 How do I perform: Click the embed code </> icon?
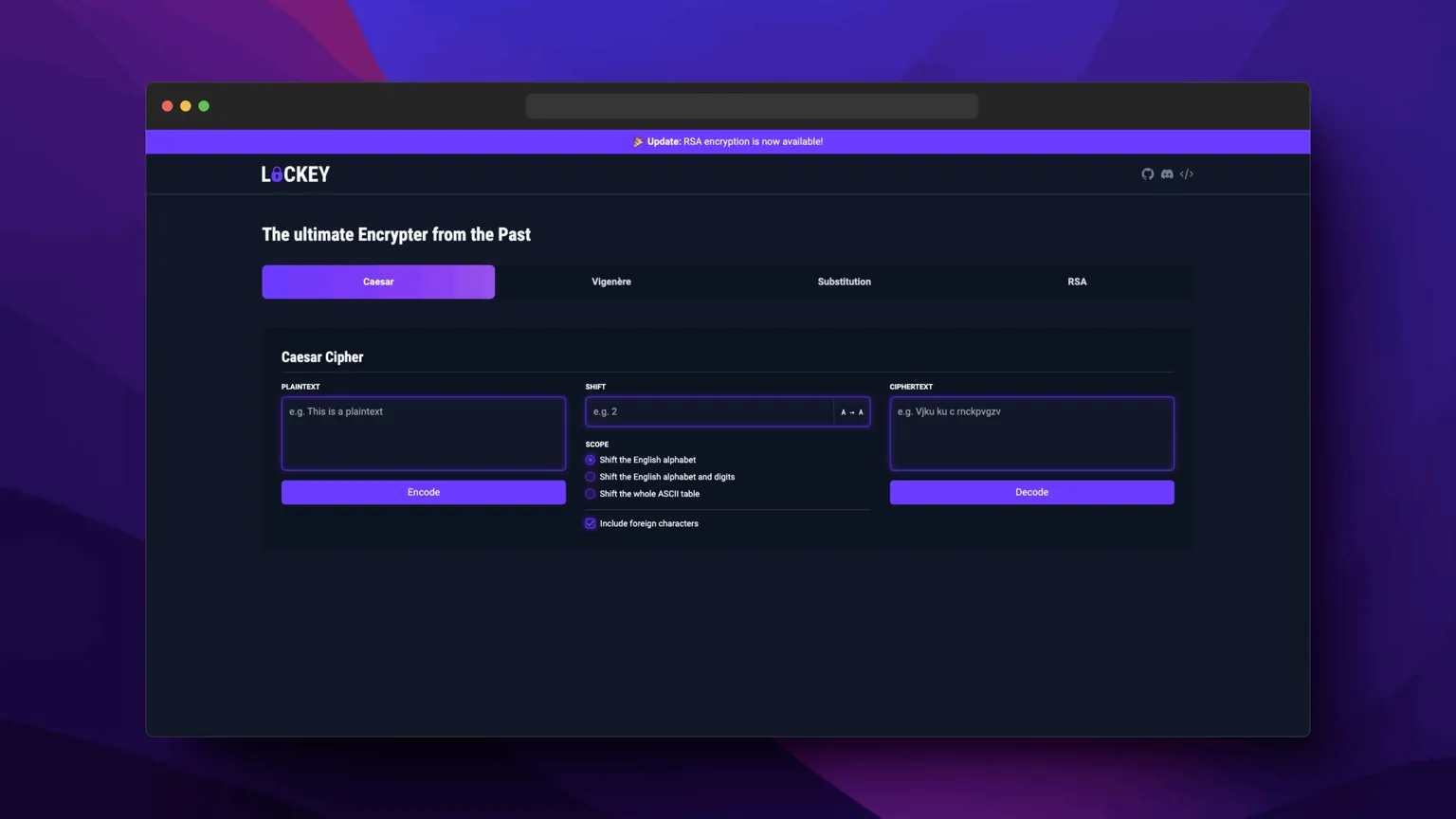(x=1187, y=173)
